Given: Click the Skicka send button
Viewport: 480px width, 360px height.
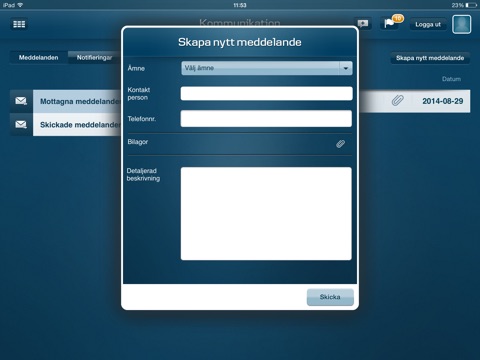Looking at the screenshot, I should tap(330, 297).
